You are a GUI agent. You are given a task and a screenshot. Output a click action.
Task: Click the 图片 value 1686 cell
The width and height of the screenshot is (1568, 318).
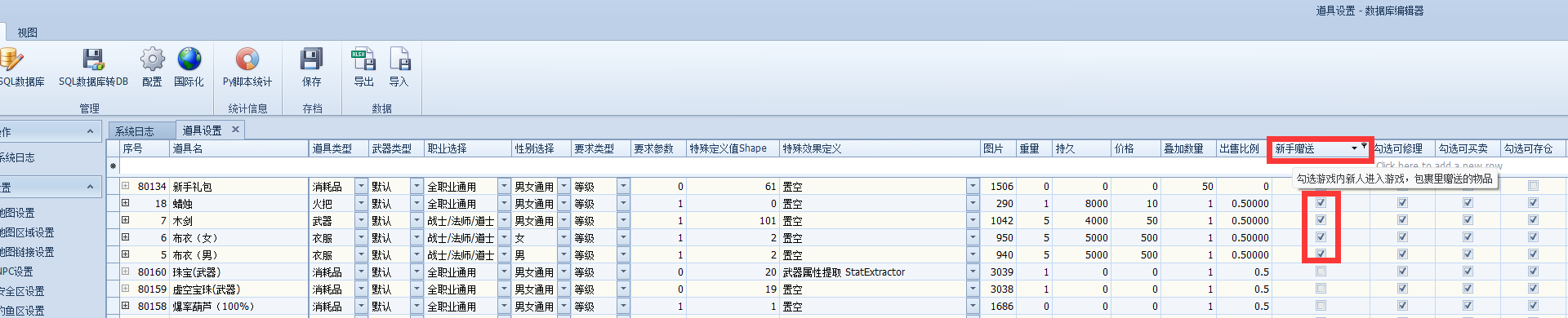[x=998, y=306]
